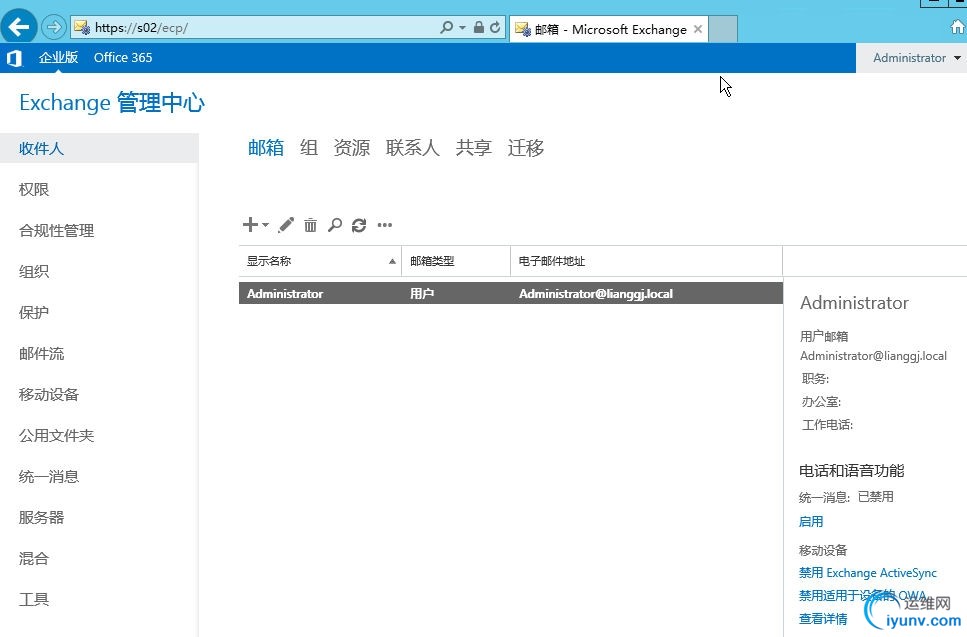Click the browser home icon
This screenshot has height=637, width=967.
point(958,27)
